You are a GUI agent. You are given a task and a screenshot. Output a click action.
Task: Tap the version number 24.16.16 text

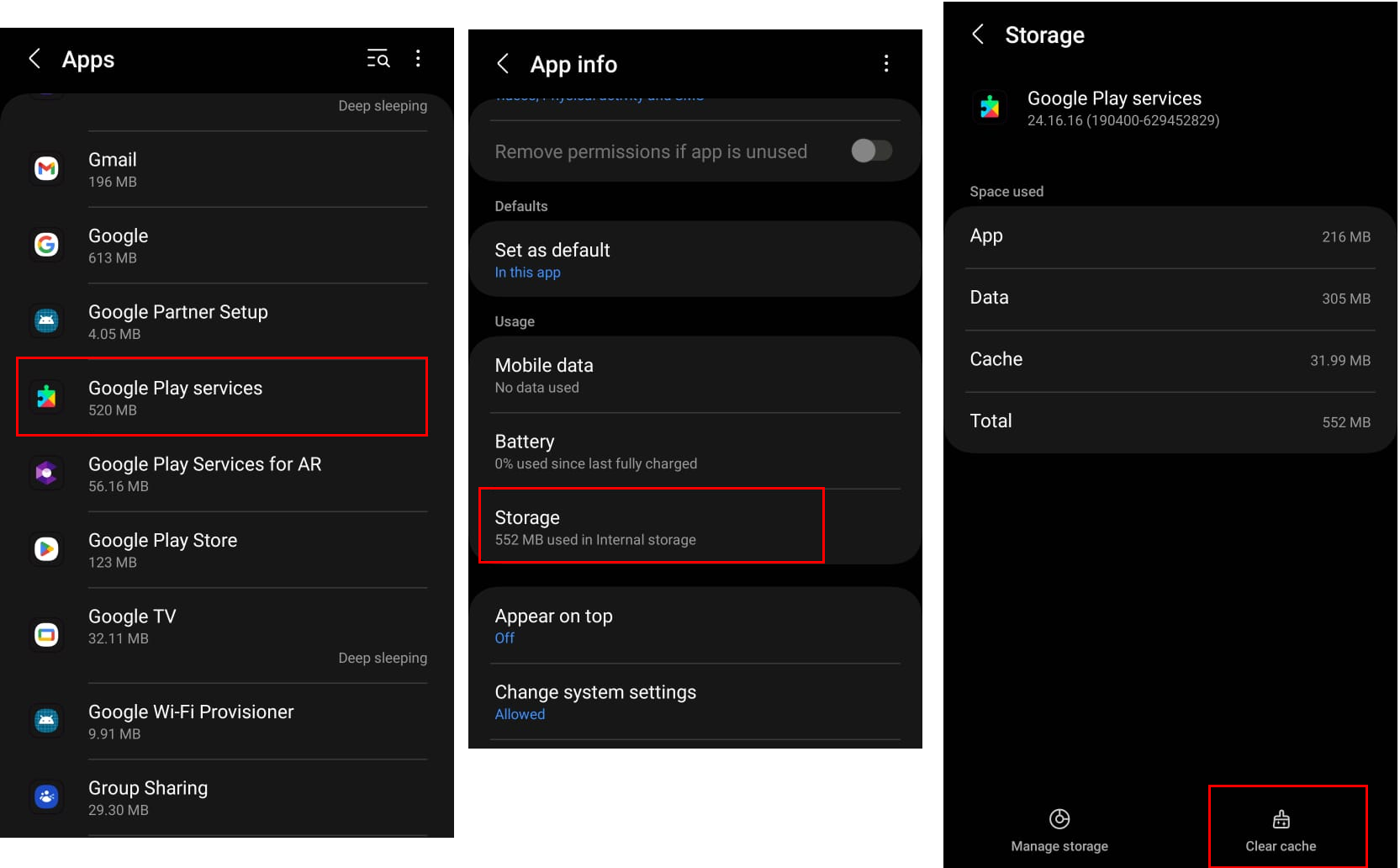[1123, 120]
